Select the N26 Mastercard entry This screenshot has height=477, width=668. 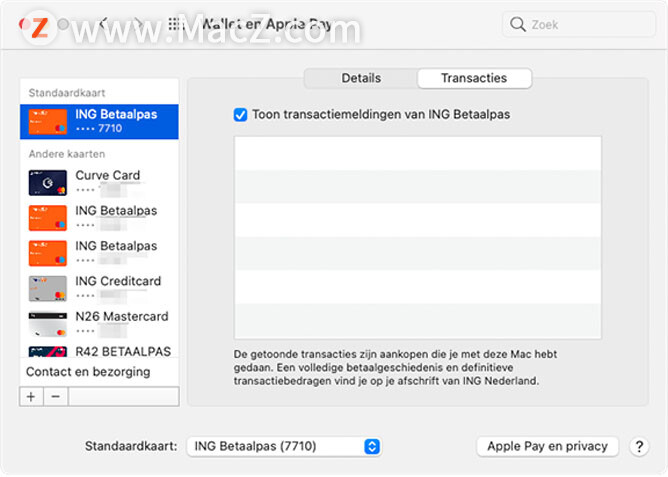(x=99, y=324)
